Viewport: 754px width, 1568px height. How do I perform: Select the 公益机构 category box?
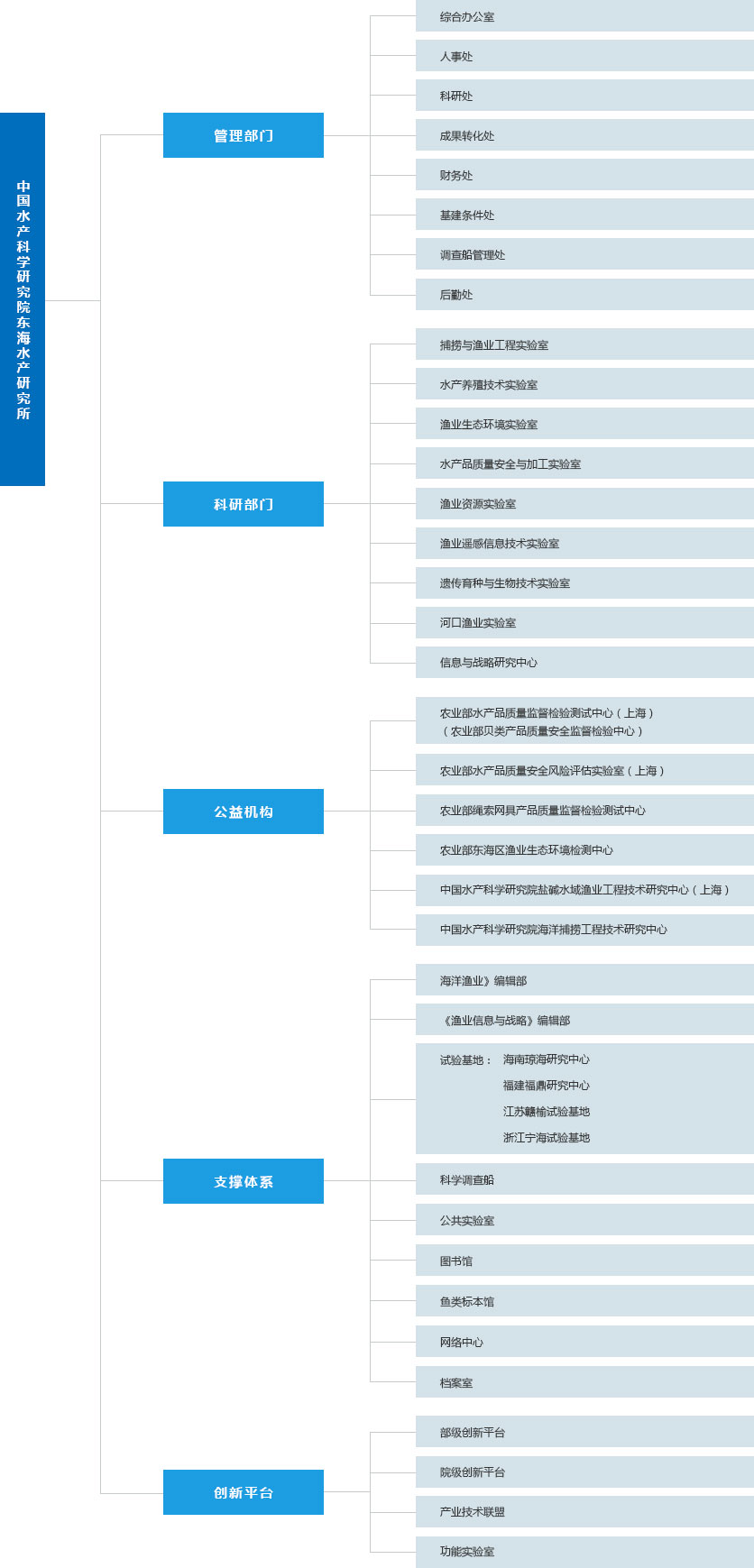coord(244,812)
